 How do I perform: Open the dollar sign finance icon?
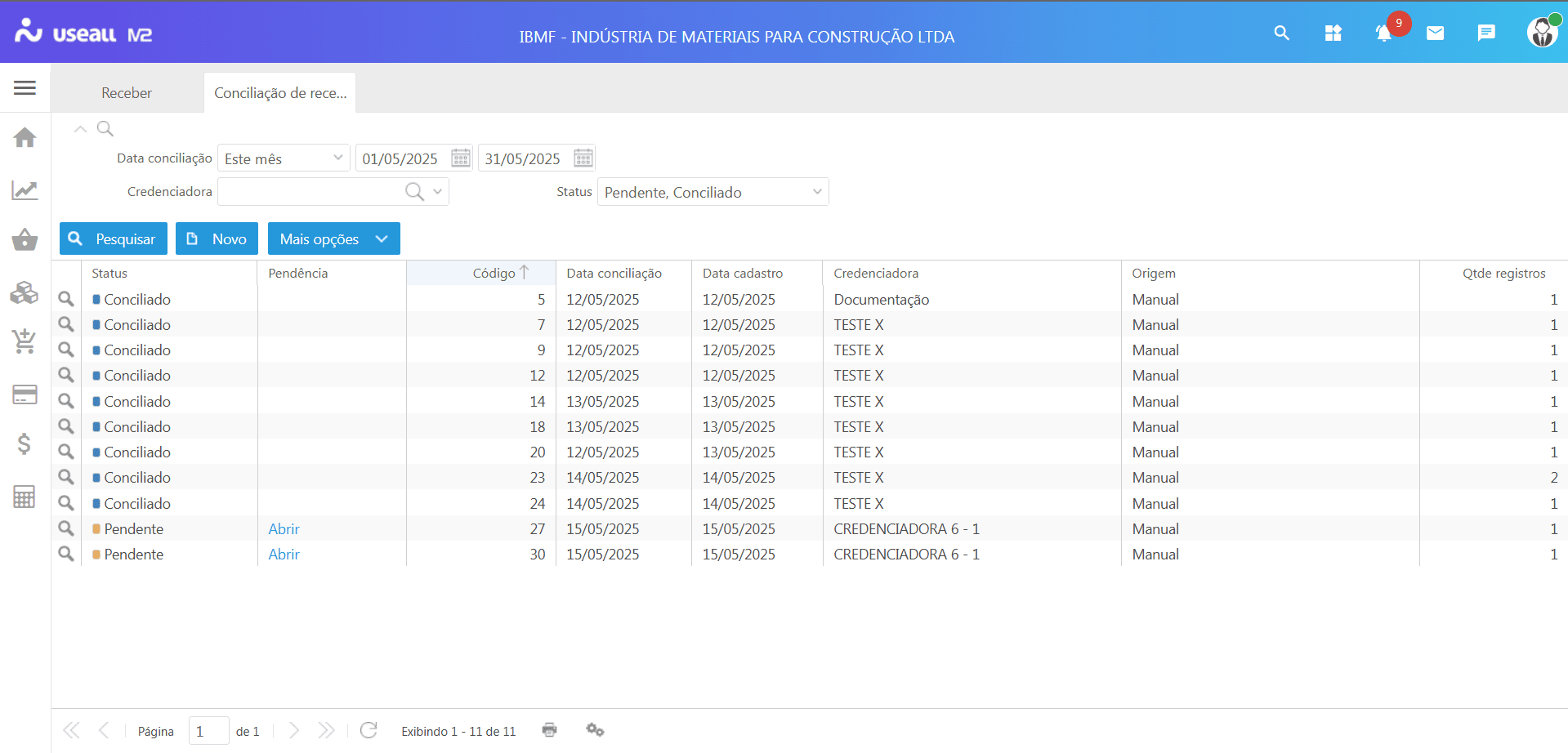(25, 443)
